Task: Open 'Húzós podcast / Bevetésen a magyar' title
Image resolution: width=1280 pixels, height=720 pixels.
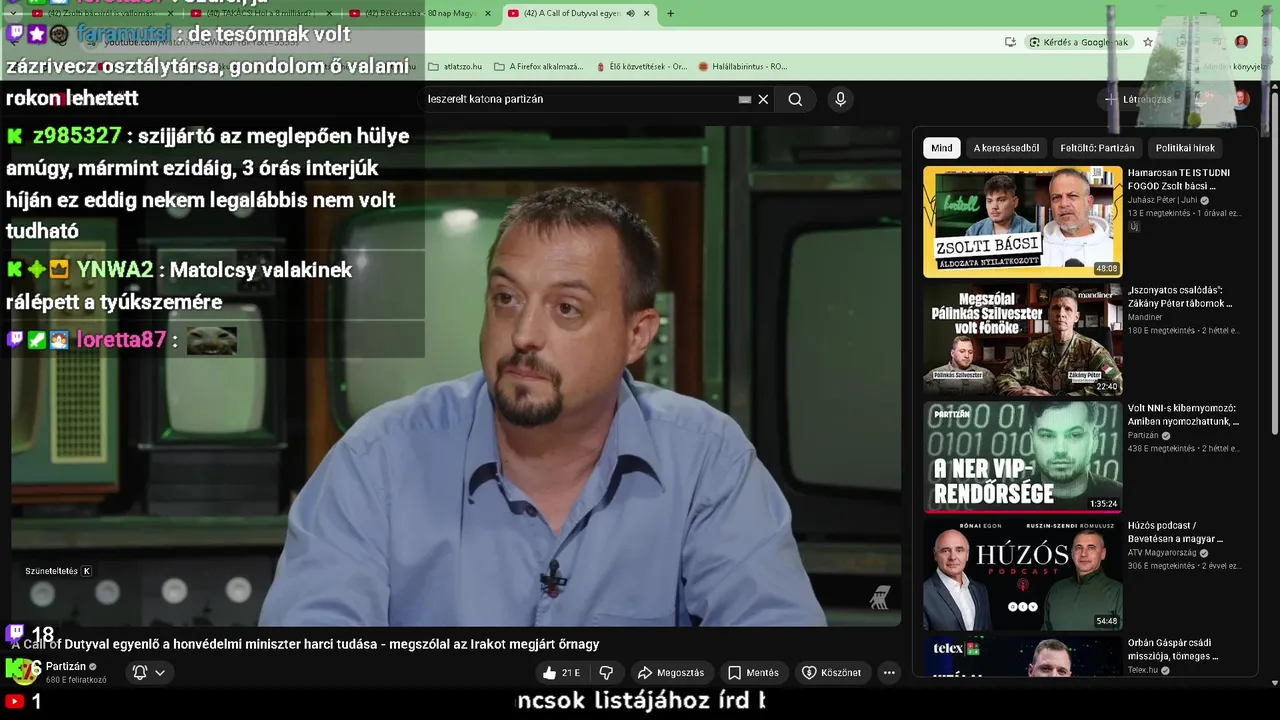Action: coord(1176,532)
